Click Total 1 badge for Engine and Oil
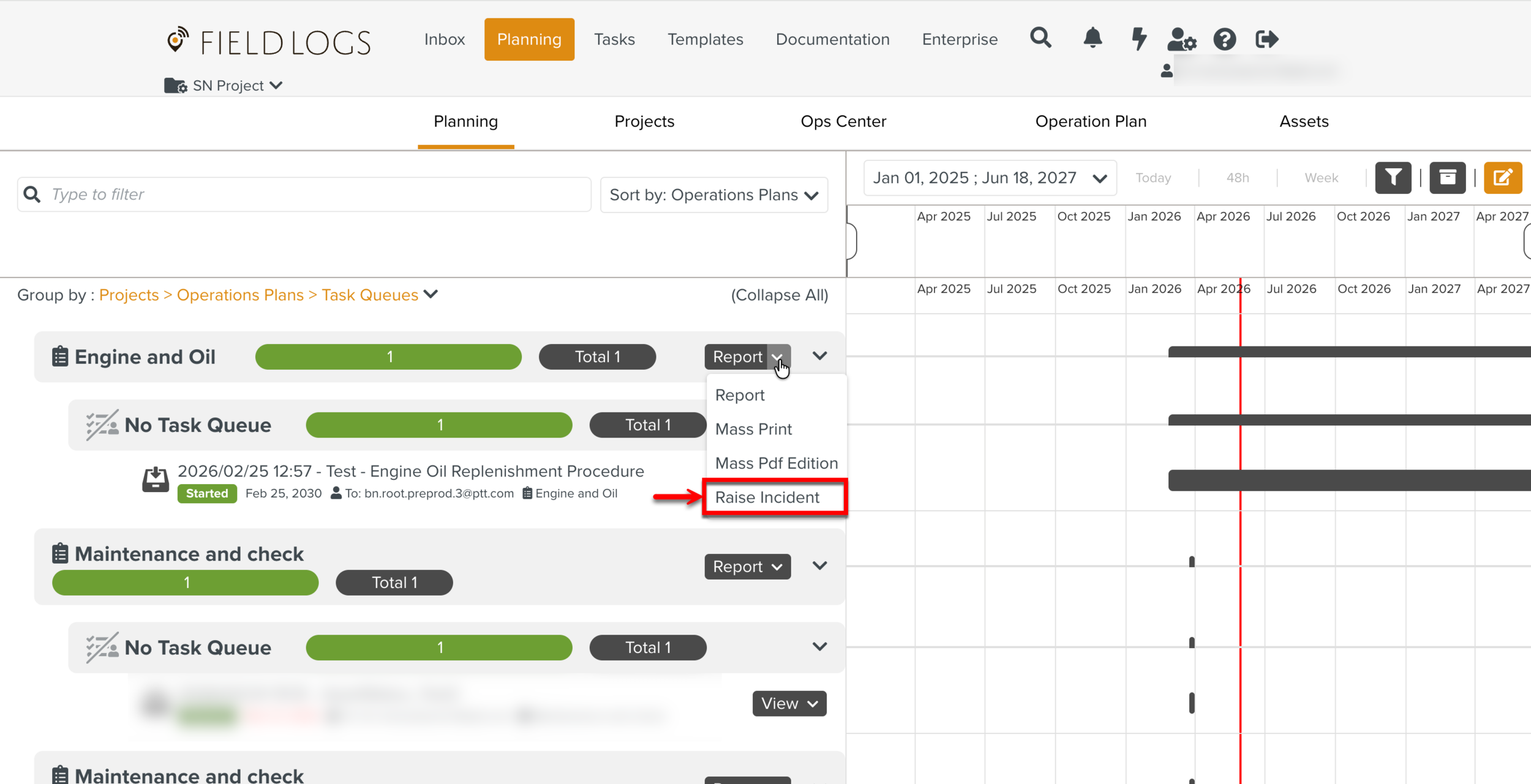Image resolution: width=1531 pixels, height=784 pixels. coord(597,357)
